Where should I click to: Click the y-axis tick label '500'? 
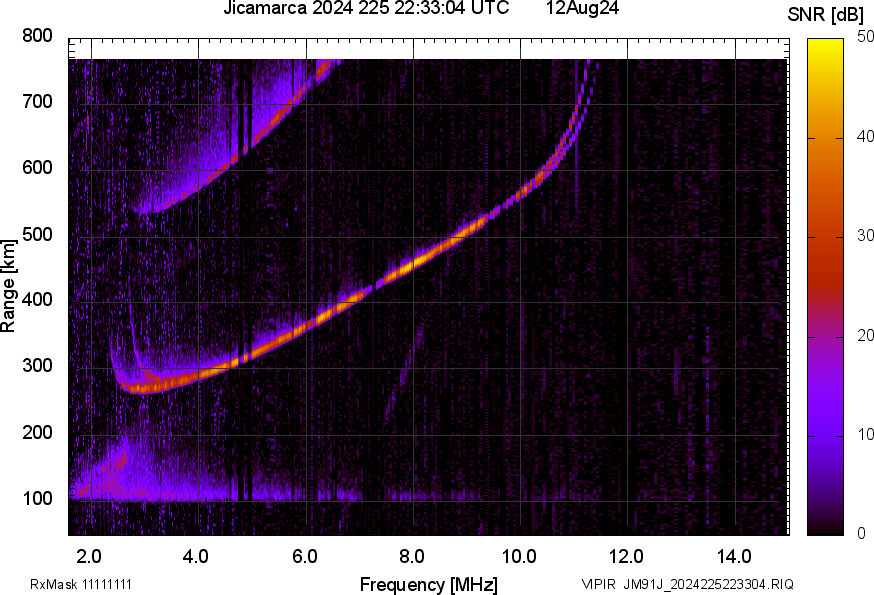pyautogui.click(x=37, y=234)
